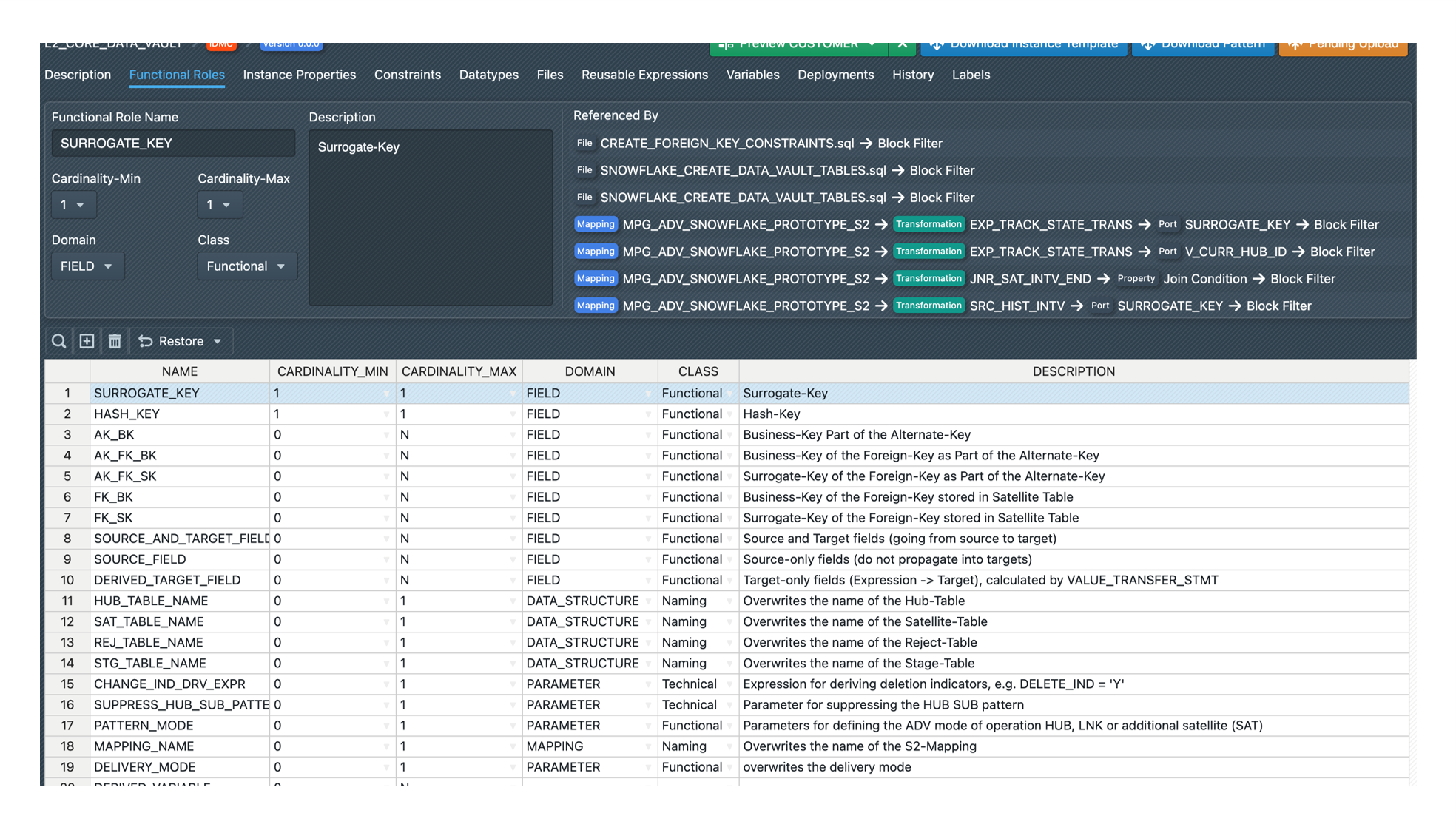The image size is (1456, 830).
Task: Expand the Domain FIELD dropdown
Action: tap(87, 266)
